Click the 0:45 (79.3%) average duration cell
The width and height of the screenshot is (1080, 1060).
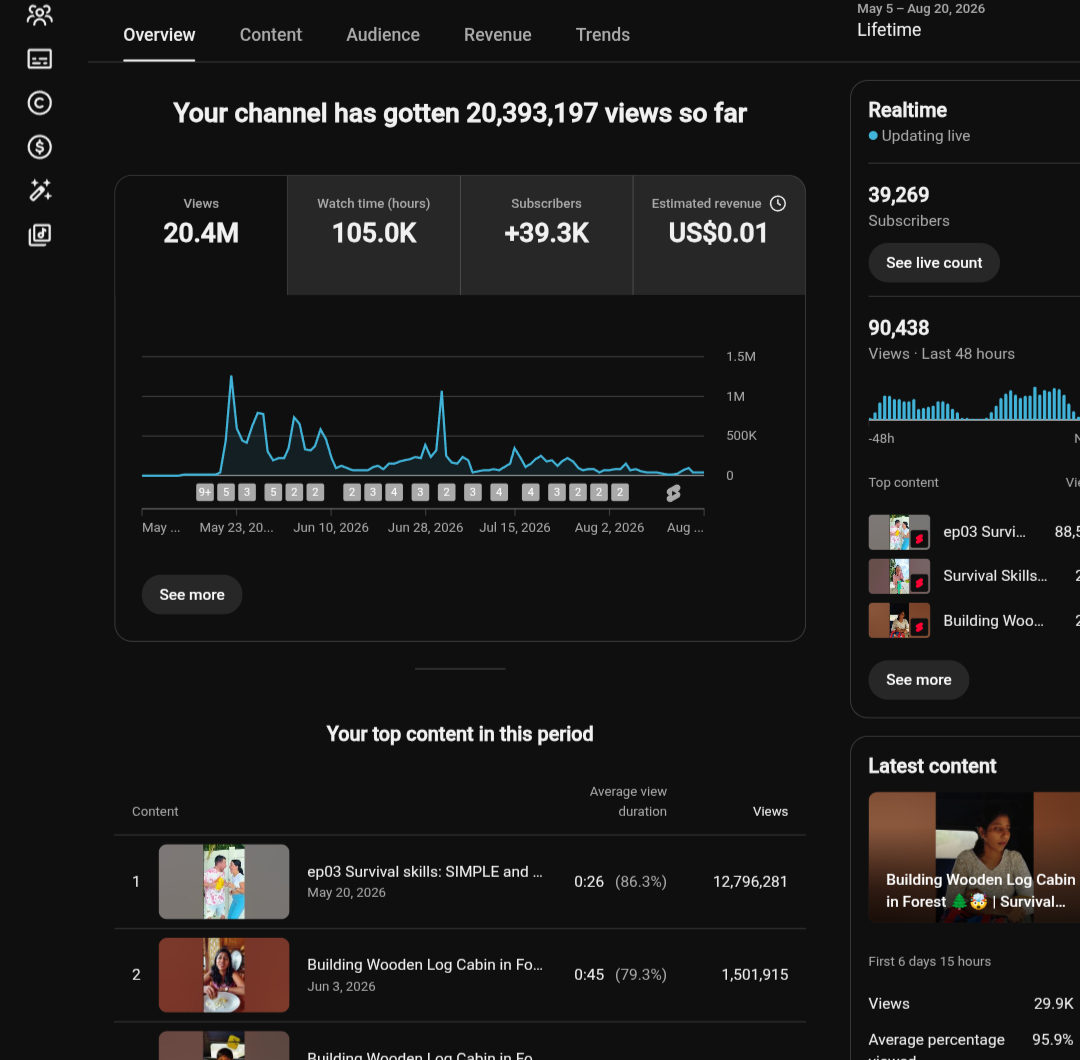(620, 975)
